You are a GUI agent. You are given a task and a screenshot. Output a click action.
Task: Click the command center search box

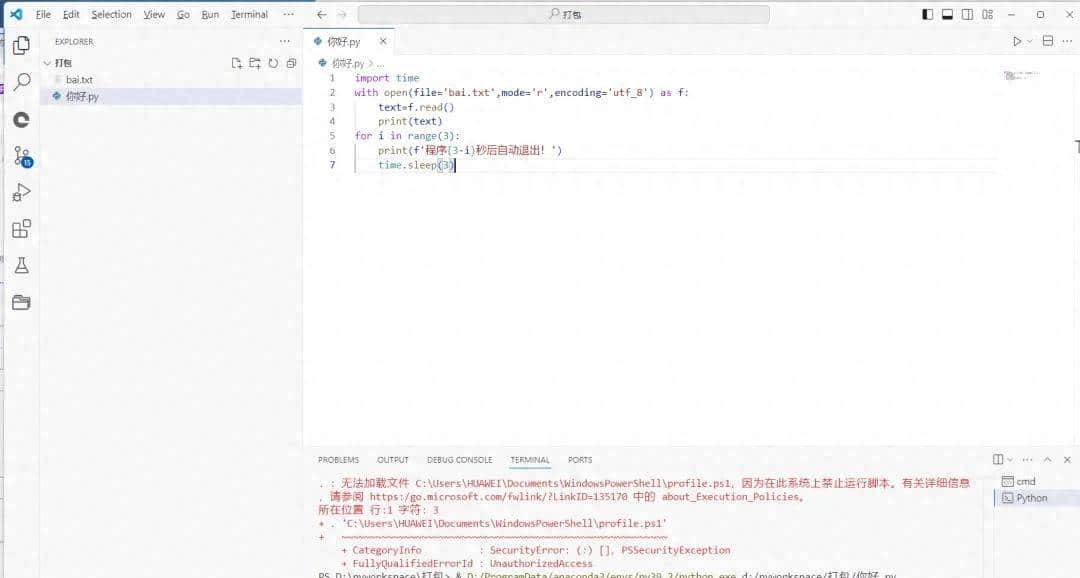(x=565, y=13)
